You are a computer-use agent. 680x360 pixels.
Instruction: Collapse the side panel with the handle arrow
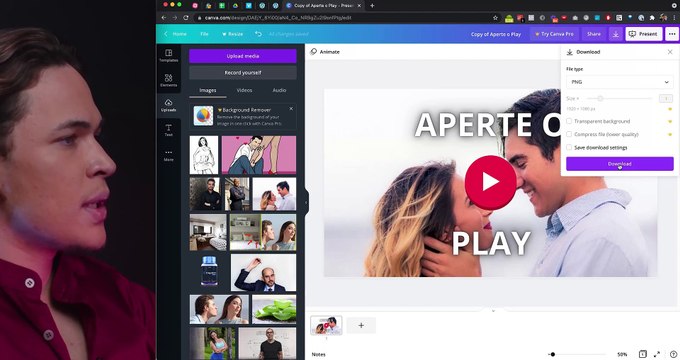point(306,202)
